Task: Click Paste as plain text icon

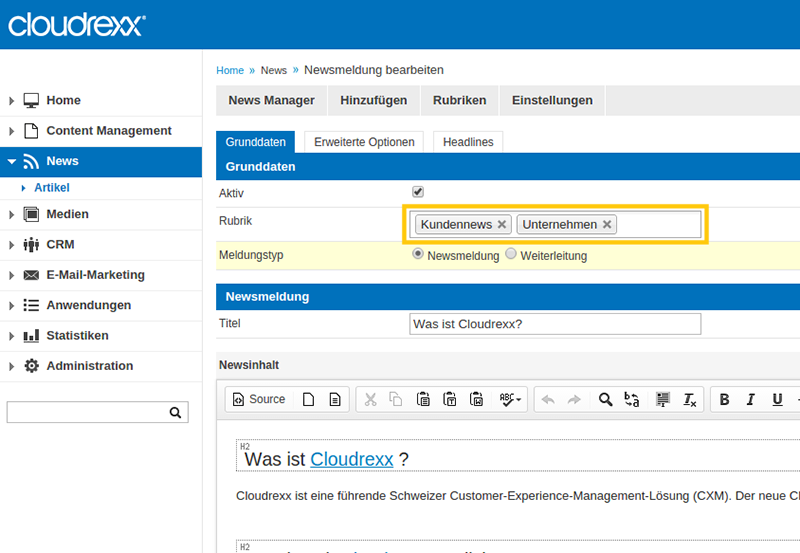Action: [x=449, y=399]
